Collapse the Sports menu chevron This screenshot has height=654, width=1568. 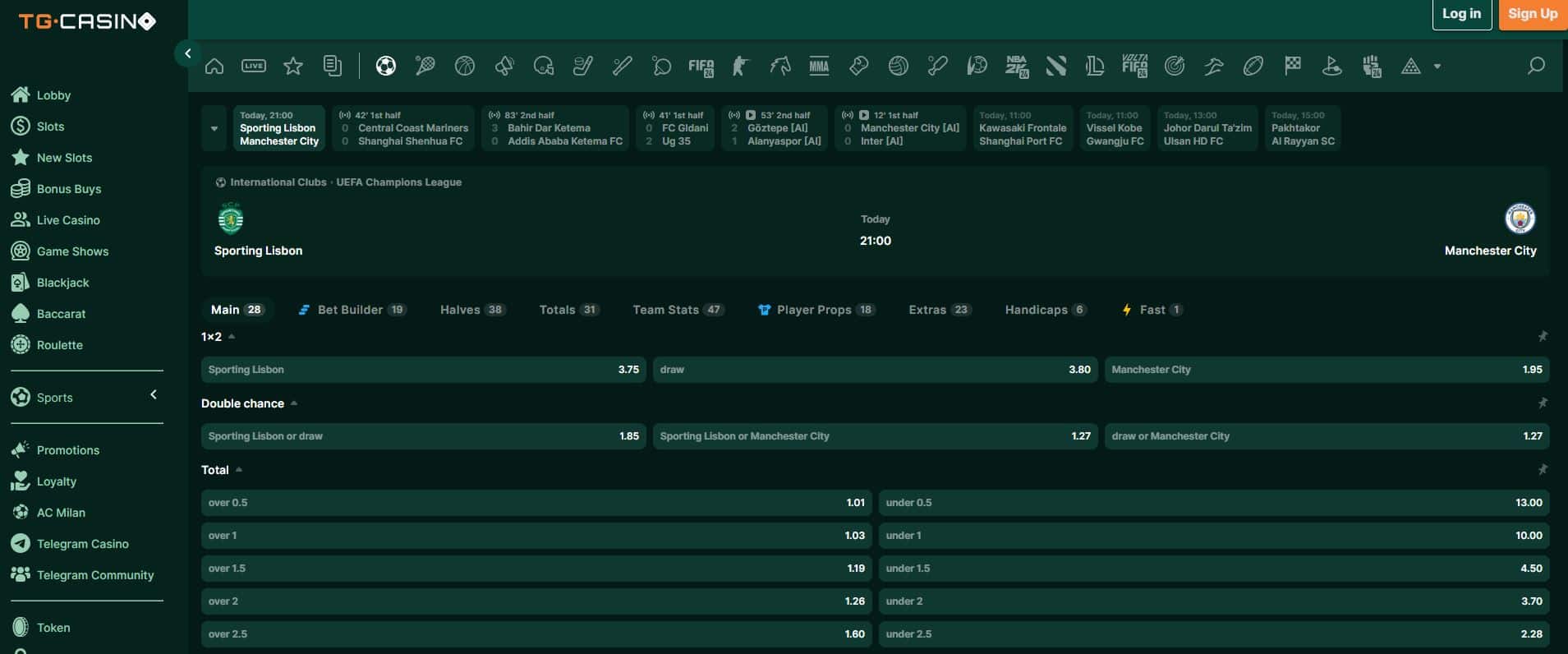click(x=154, y=395)
